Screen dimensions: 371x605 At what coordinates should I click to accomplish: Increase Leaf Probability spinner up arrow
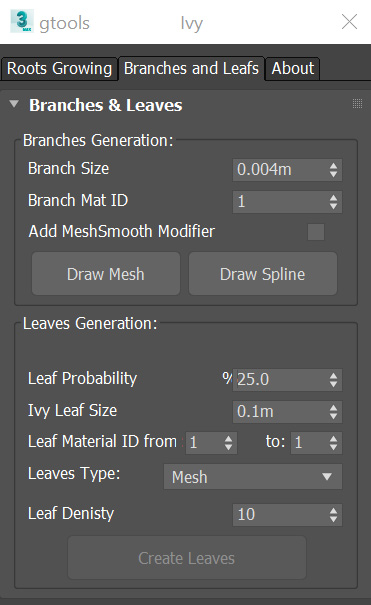pos(334,375)
